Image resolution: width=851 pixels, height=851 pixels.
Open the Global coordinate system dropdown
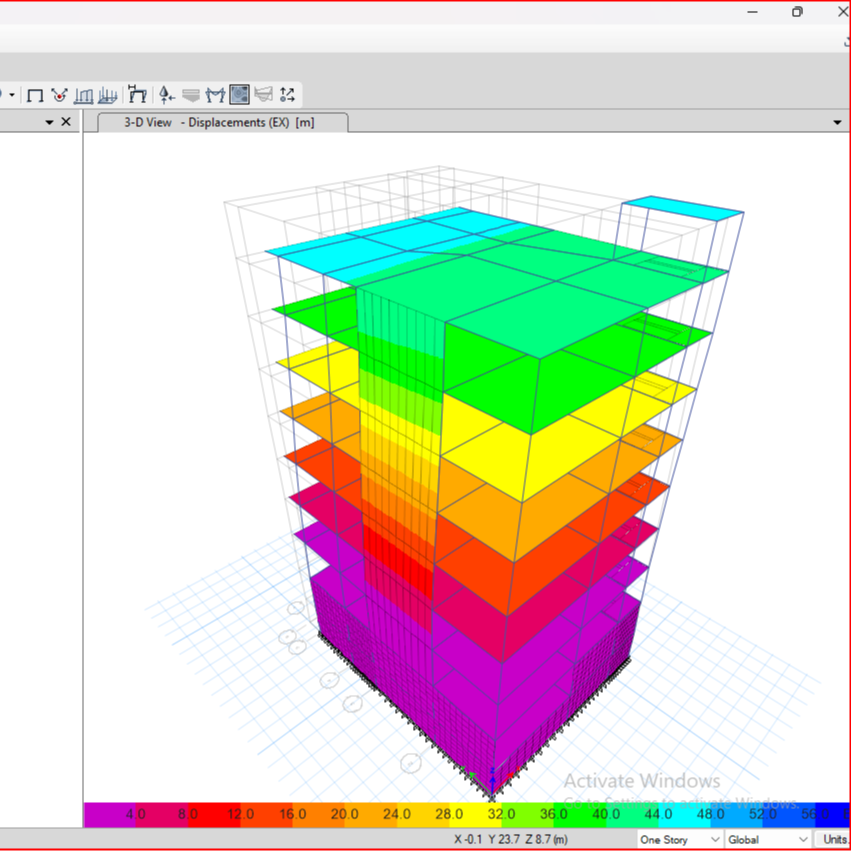click(x=767, y=839)
